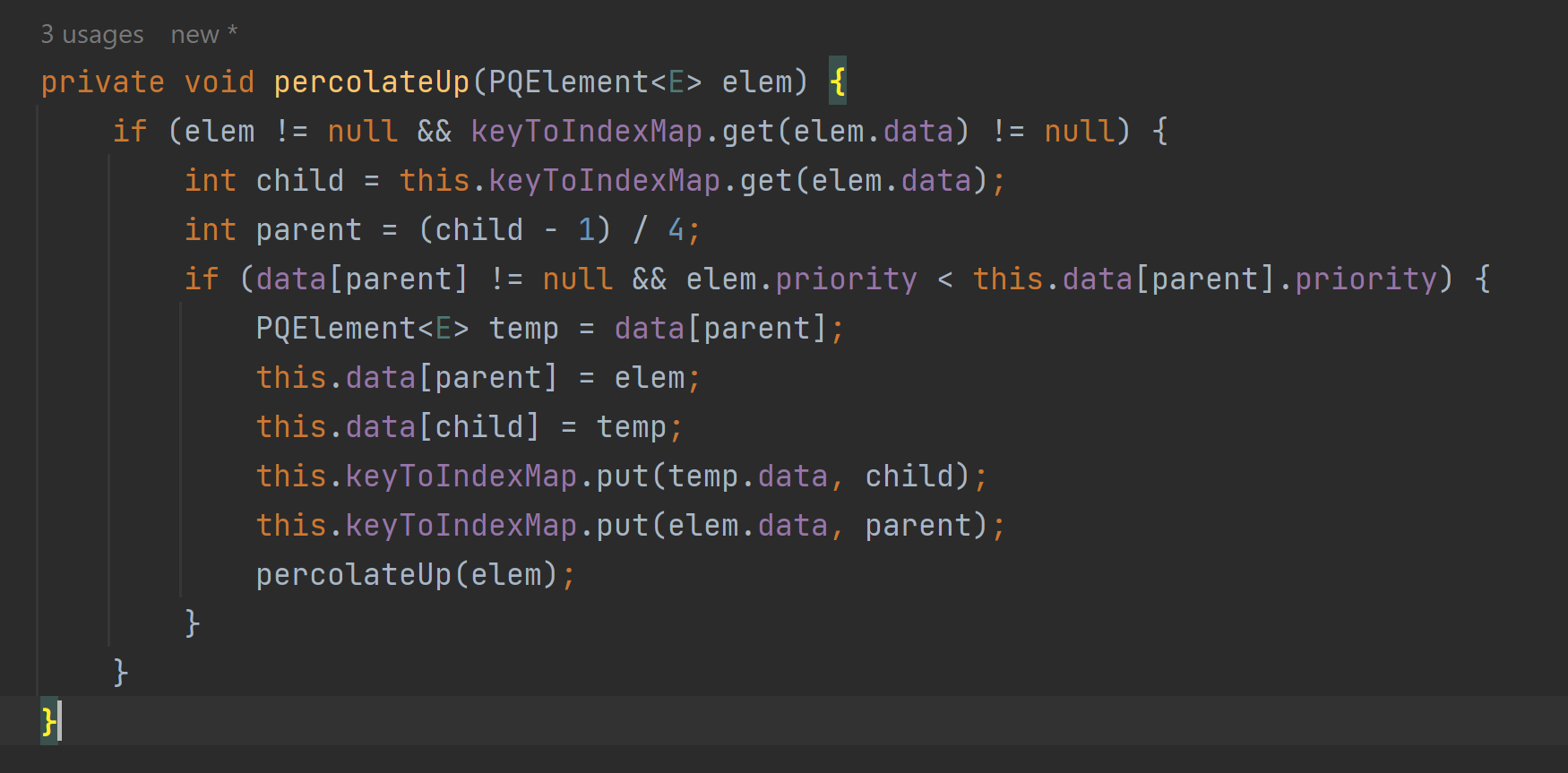Click the "new *" author hint

pyautogui.click(x=203, y=35)
